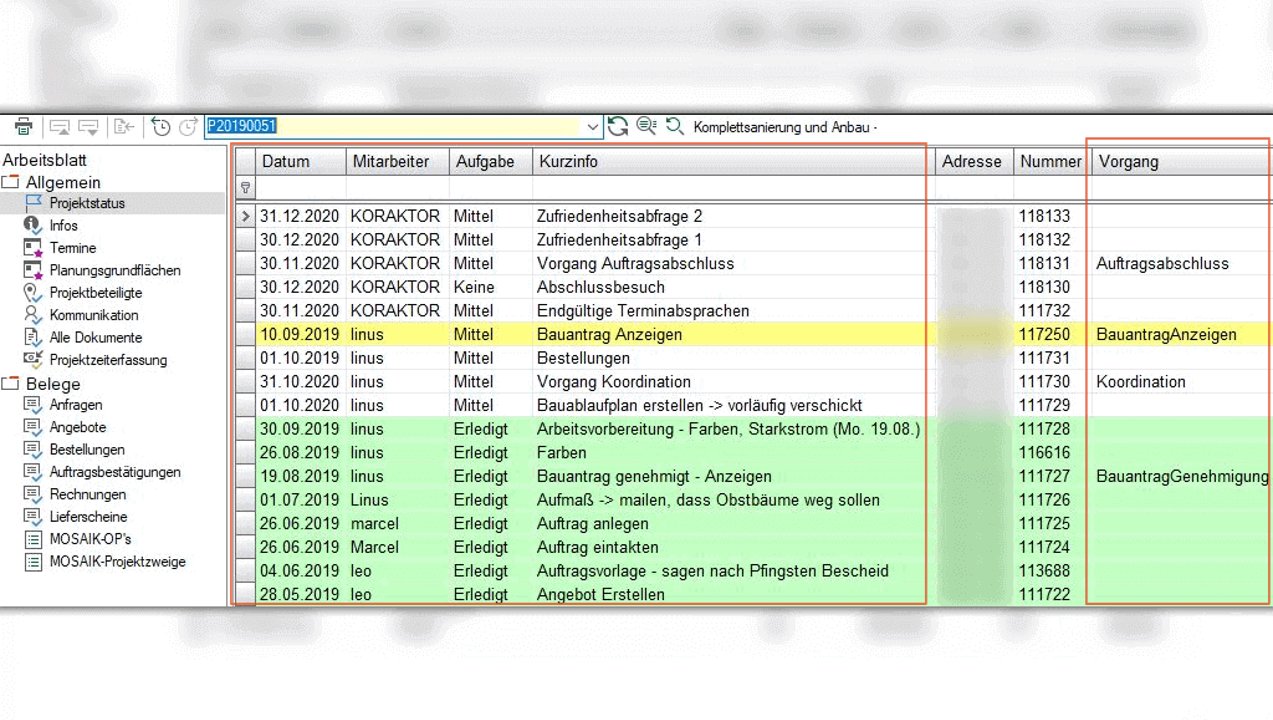Screen dimensions: 1273x720
Task: Open Projektzeiterfassung in the sidebar
Action: click(x=108, y=360)
